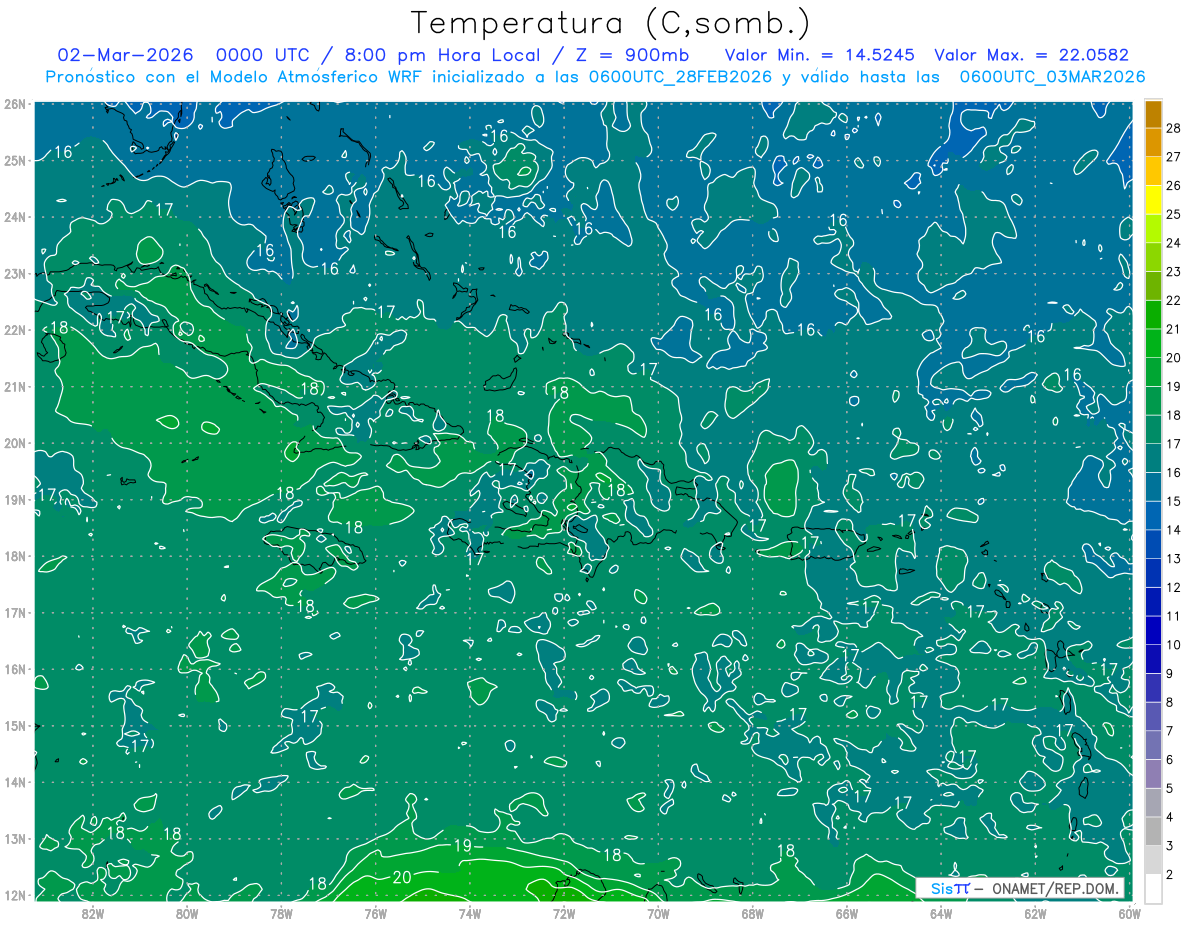The image size is (1200, 927).
Task: Click the "15N" latitude label
Action: [x=14, y=725]
